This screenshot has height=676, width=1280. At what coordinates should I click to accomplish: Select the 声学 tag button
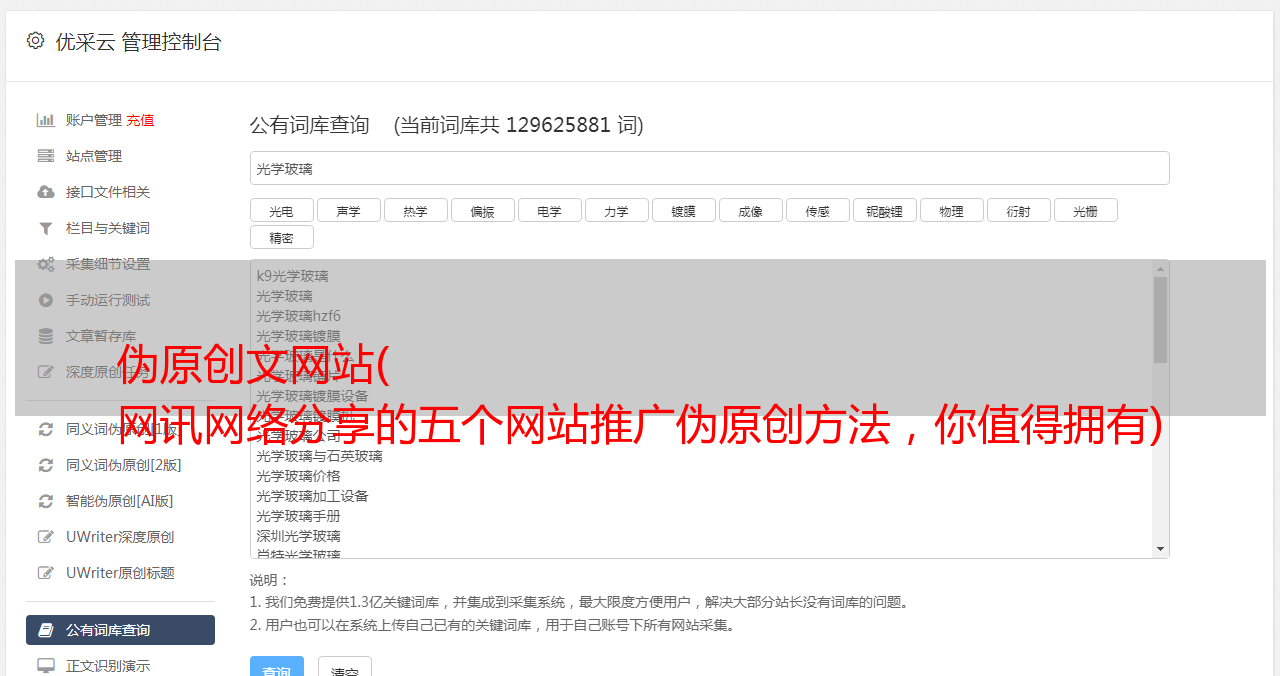348,210
